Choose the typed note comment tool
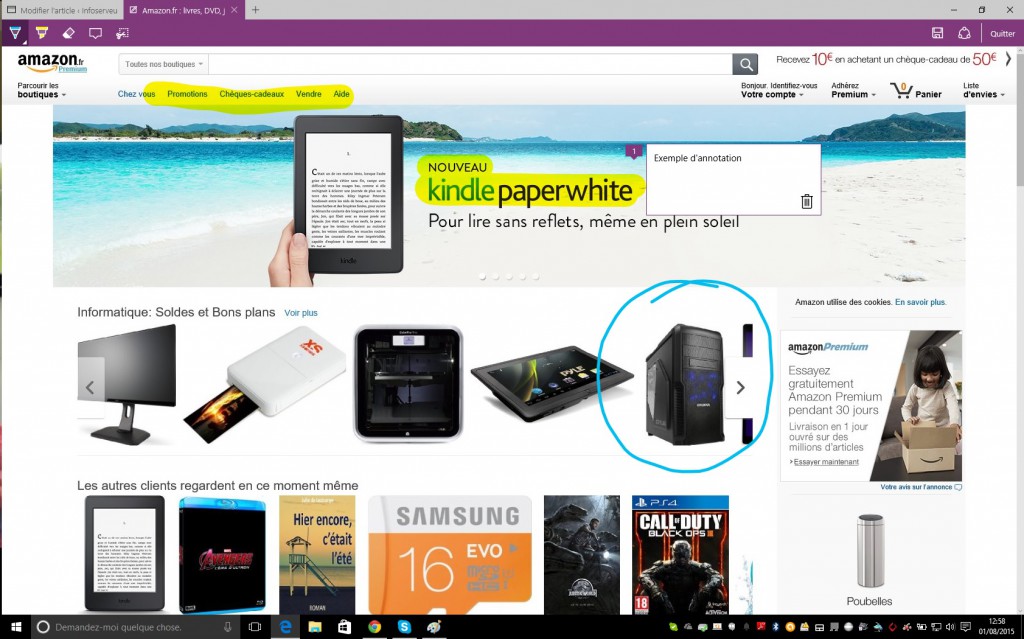 pyautogui.click(x=95, y=33)
